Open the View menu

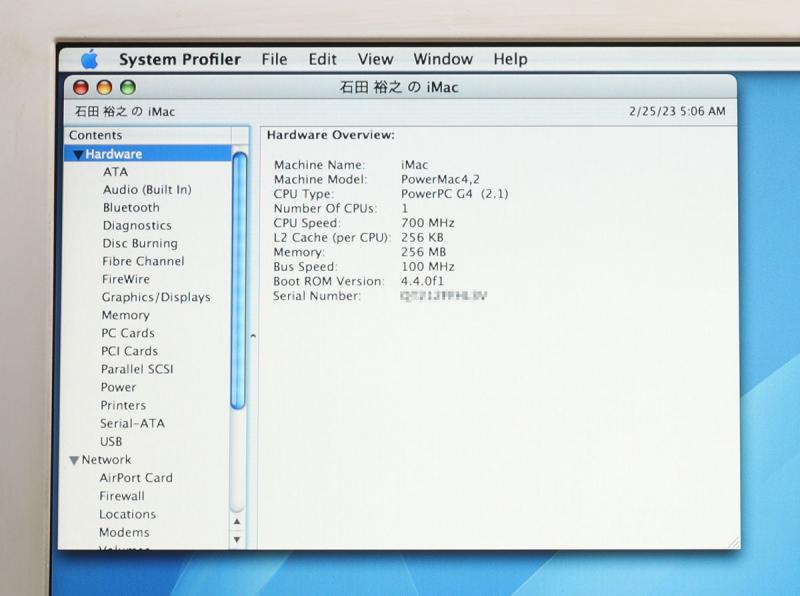(376, 59)
